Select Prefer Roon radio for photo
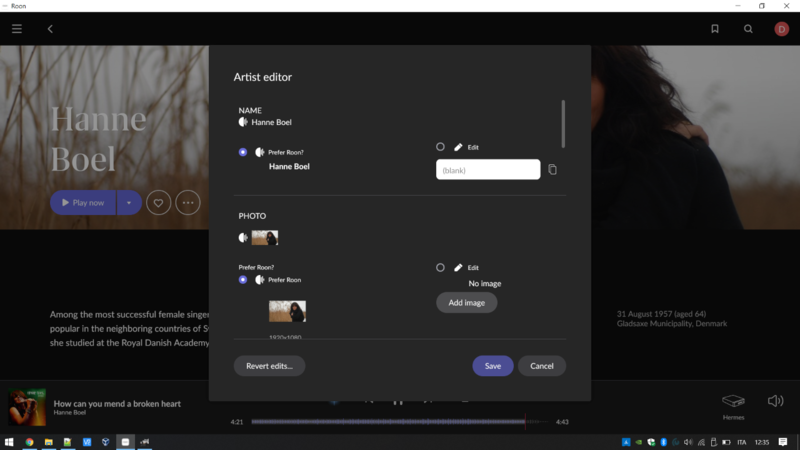800x450 pixels. click(x=243, y=280)
